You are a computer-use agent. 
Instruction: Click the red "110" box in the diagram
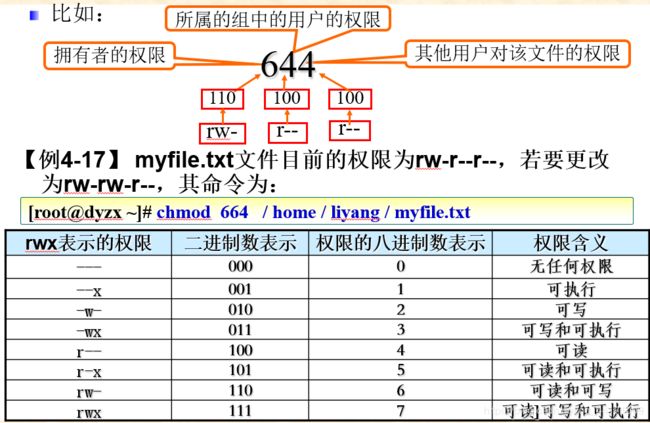click(x=222, y=99)
